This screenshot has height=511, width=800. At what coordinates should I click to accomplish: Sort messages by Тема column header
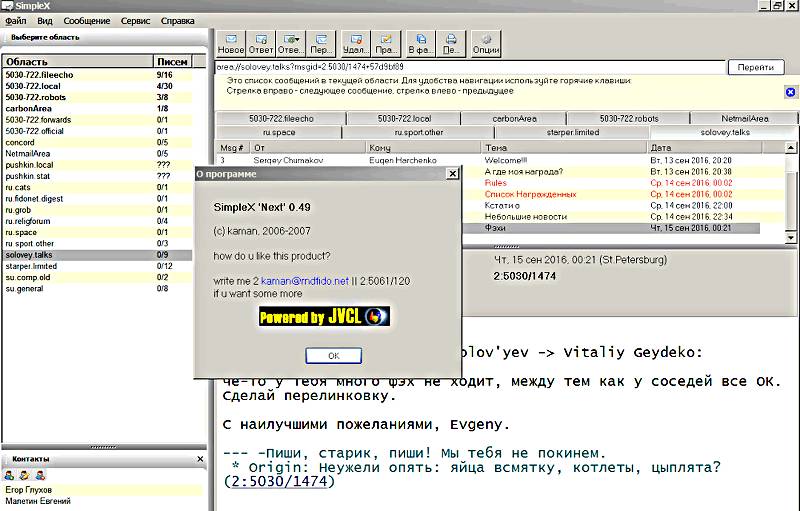pos(564,147)
